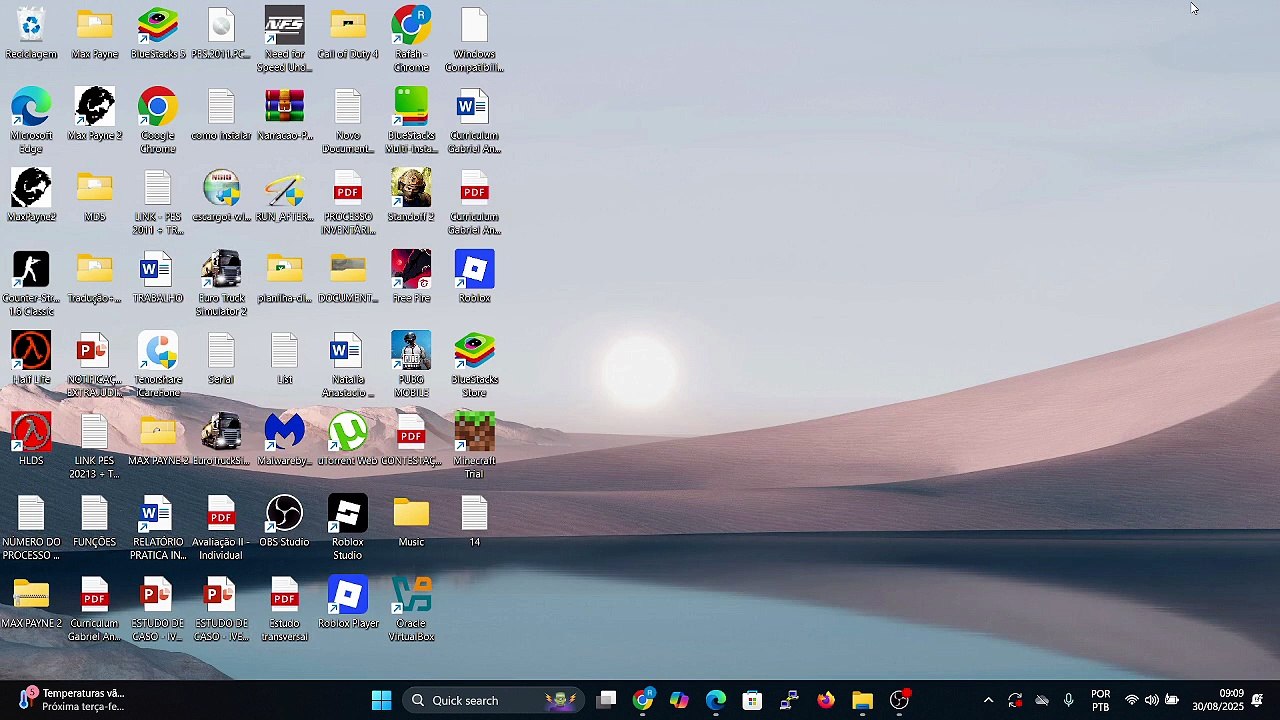
Task: Open the volume tray icon
Action: point(1152,700)
